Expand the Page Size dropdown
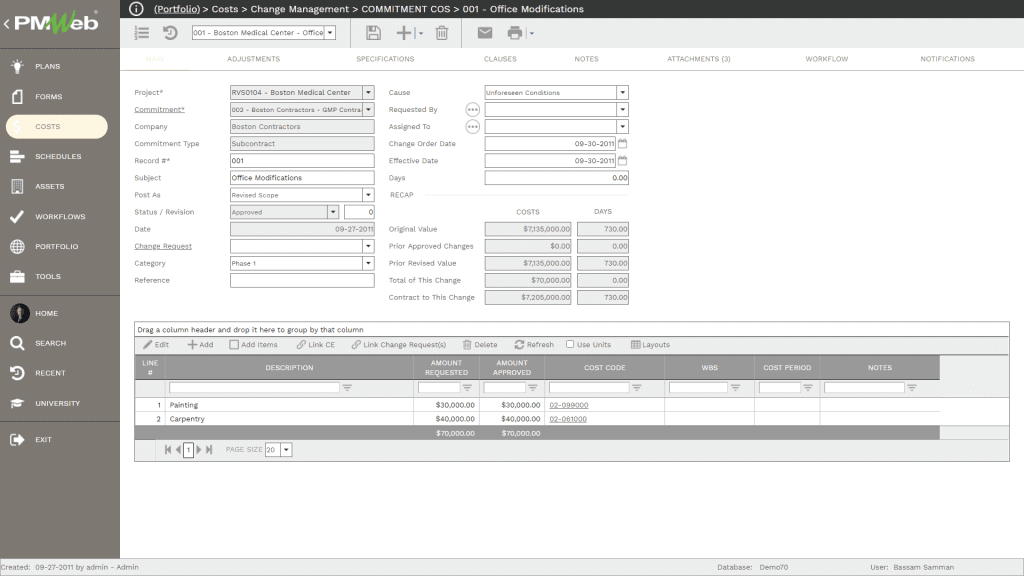1024x576 pixels. pyautogui.click(x=286, y=449)
